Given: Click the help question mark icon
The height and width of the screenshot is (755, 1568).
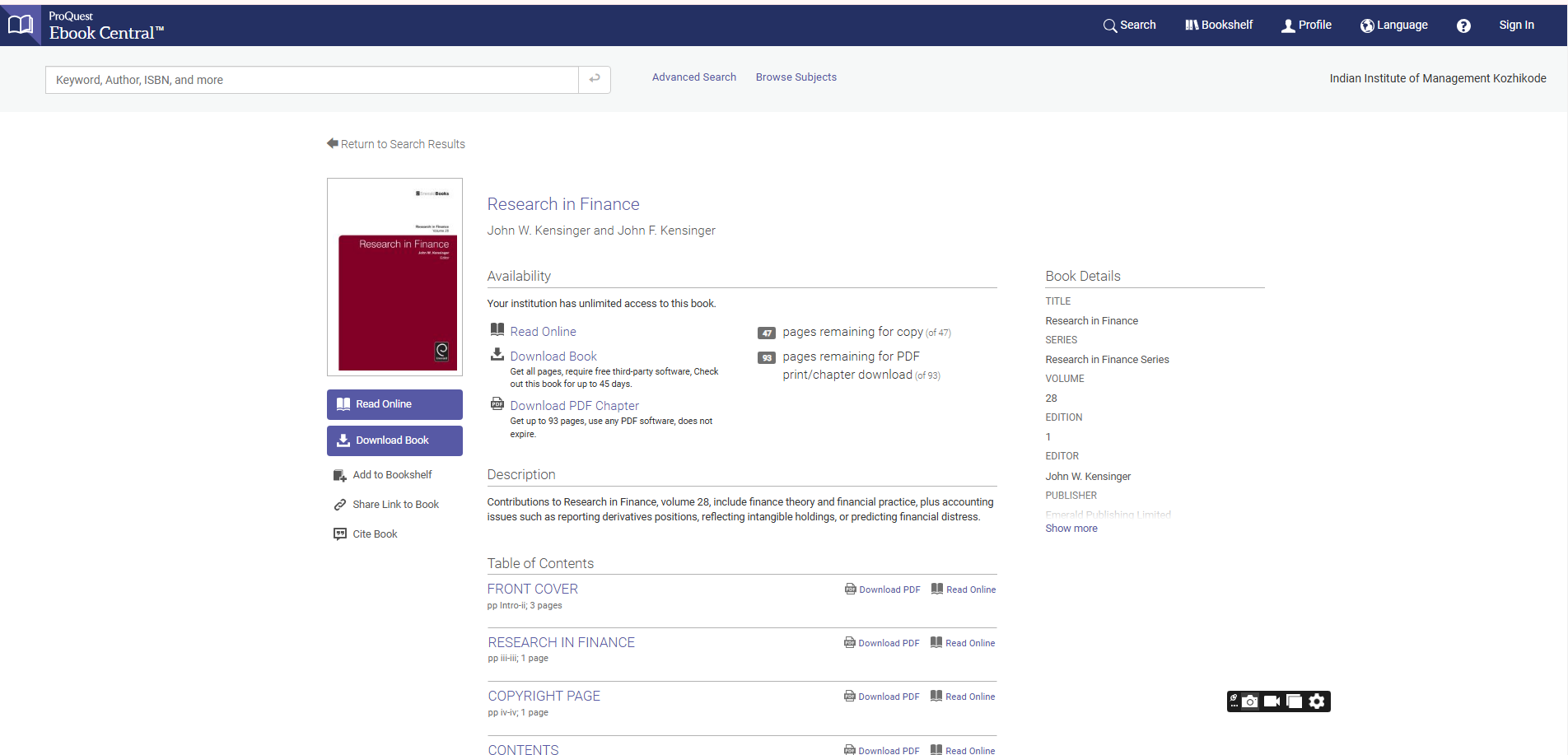Looking at the screenshot, I should coord(1463,26).
